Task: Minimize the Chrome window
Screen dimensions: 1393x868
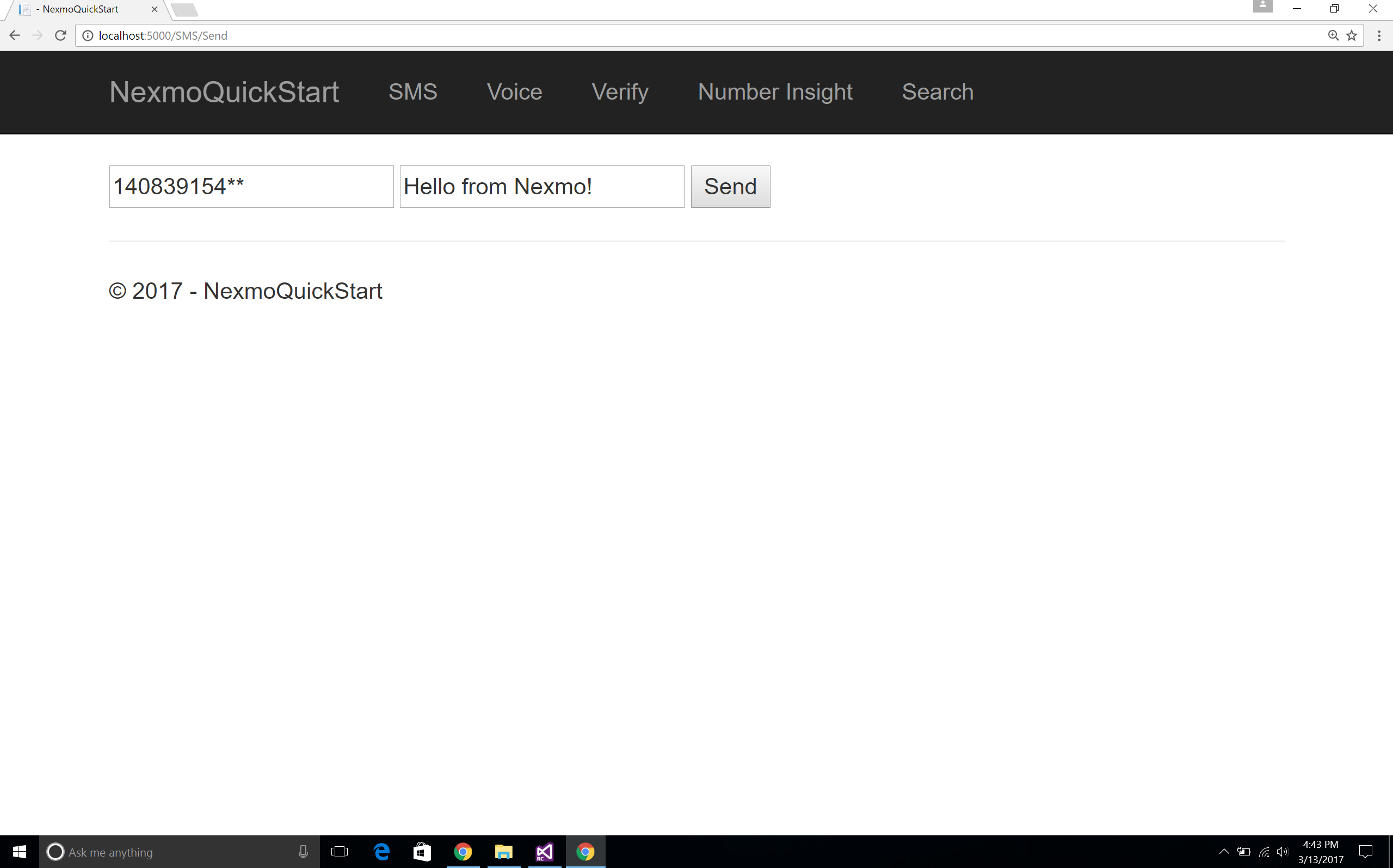Action: tap(1297, 9)
